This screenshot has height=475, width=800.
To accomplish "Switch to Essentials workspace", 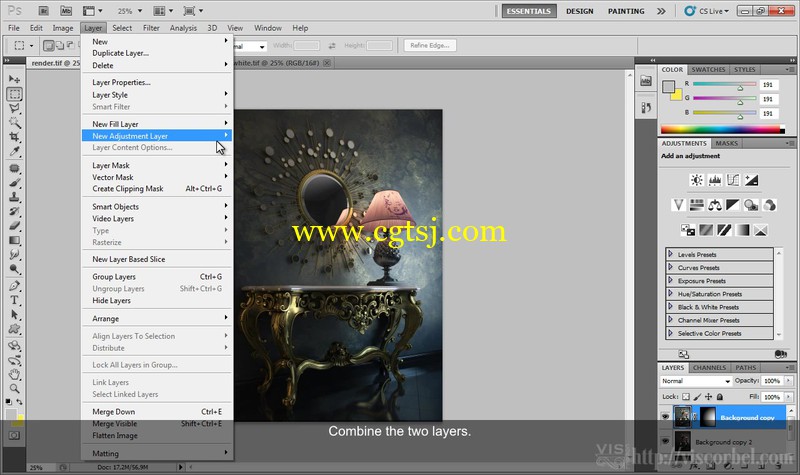I will click(529, 11).
